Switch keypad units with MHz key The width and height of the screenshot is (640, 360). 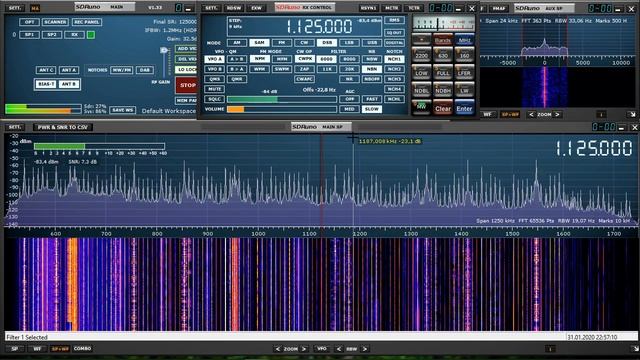(x=464, y=40)
